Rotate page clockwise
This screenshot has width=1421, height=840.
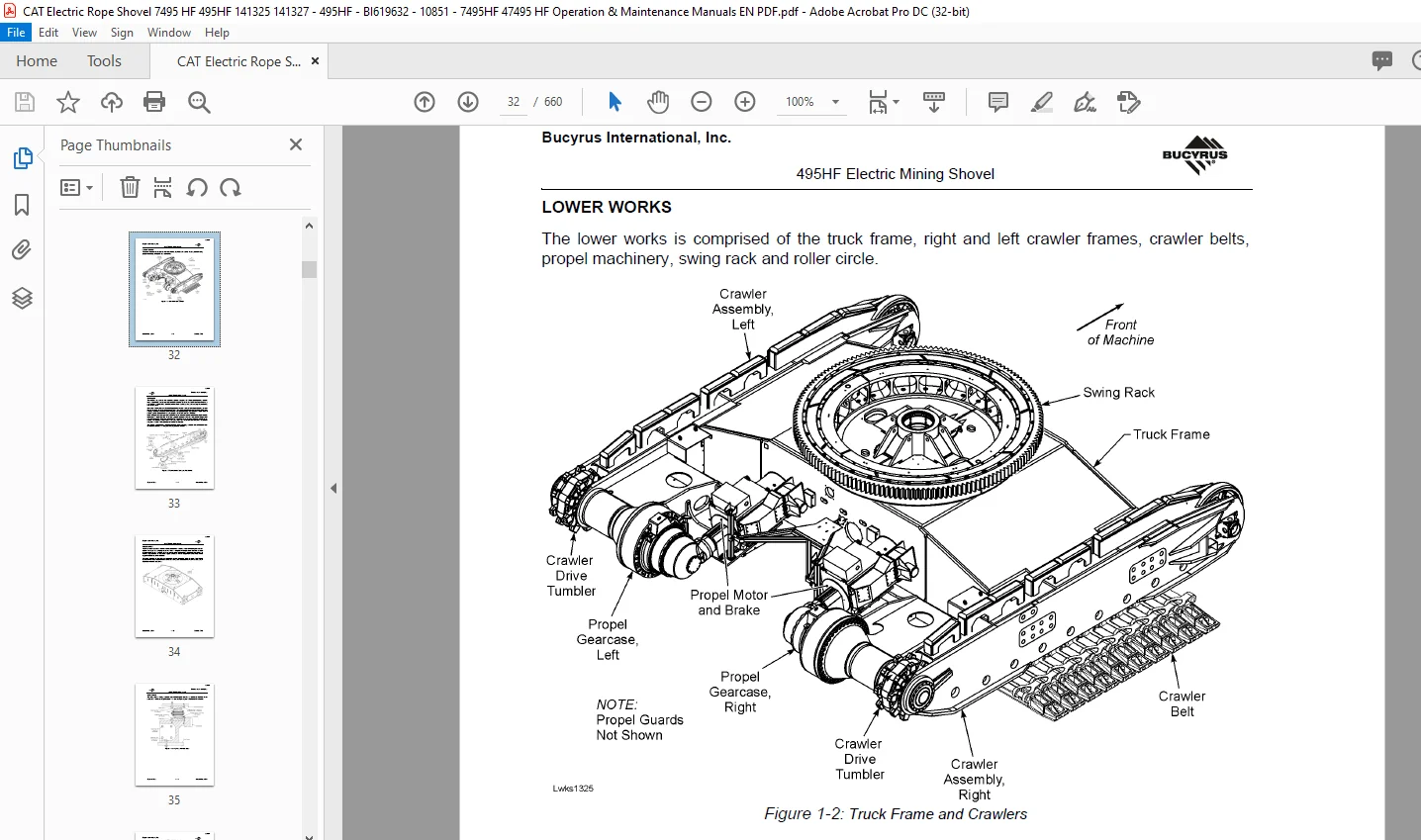pyautogui.click(x=231, y=187)
